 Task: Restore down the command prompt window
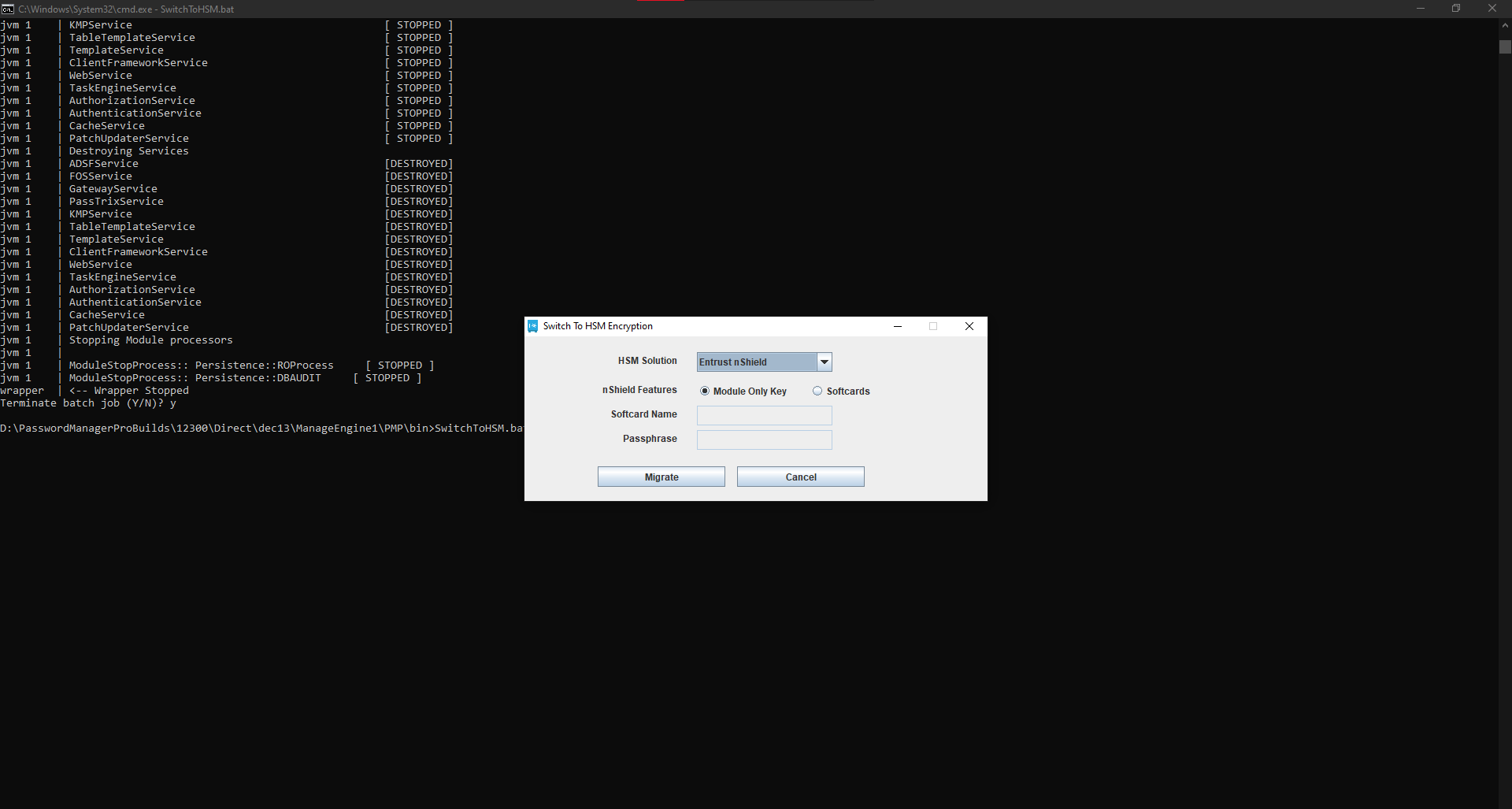point(1456,9)
